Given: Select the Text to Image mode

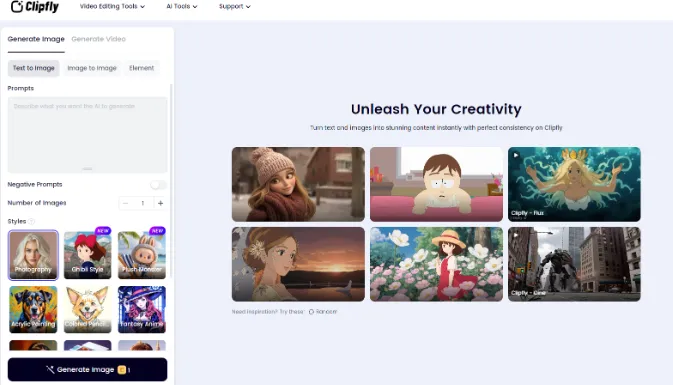Looking at the screenshot, I should [x=33, y=68].
